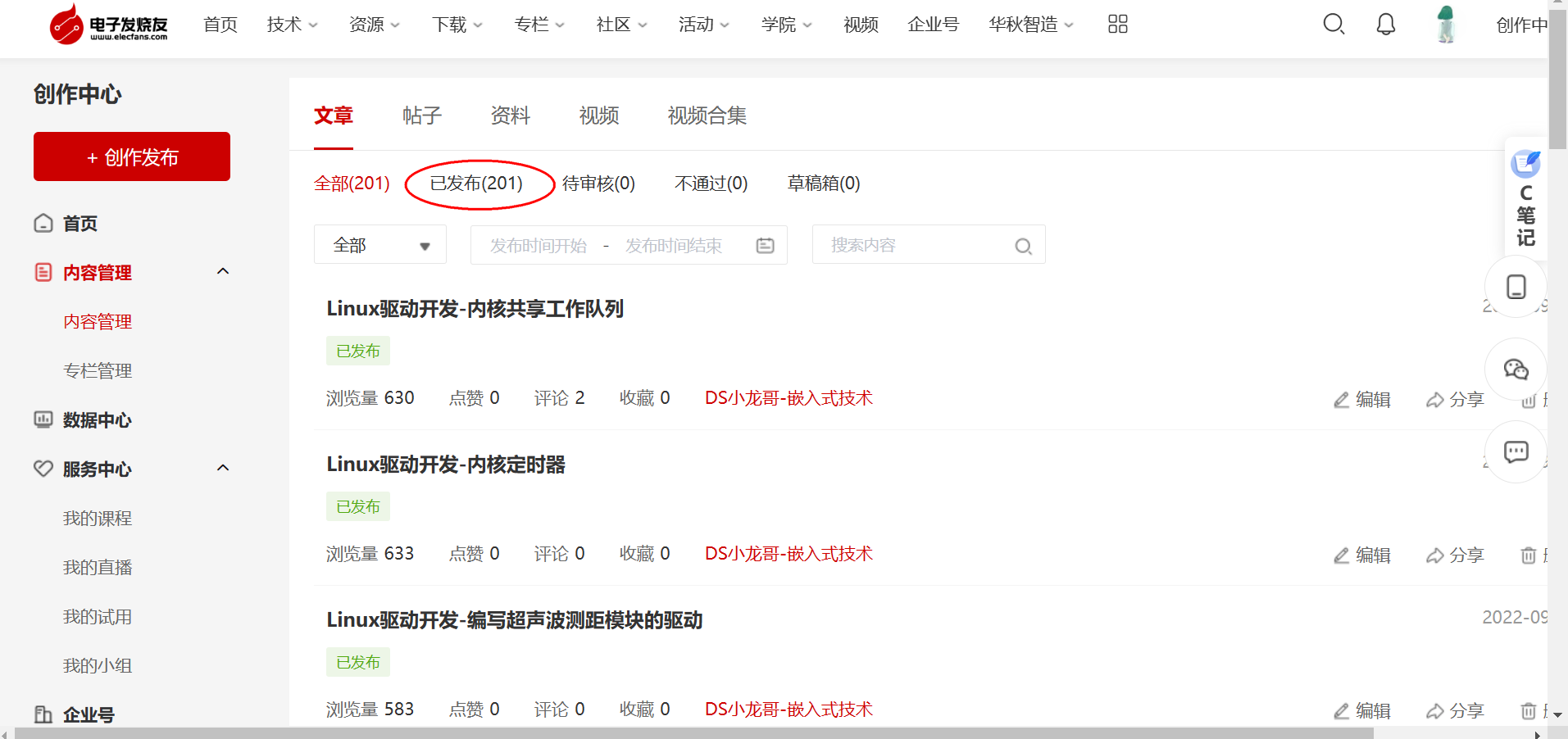Open the 全部 category filter dropdown
Viewport: 1568px width, 739px height.
pyautogui.click(x=380, y=245)
